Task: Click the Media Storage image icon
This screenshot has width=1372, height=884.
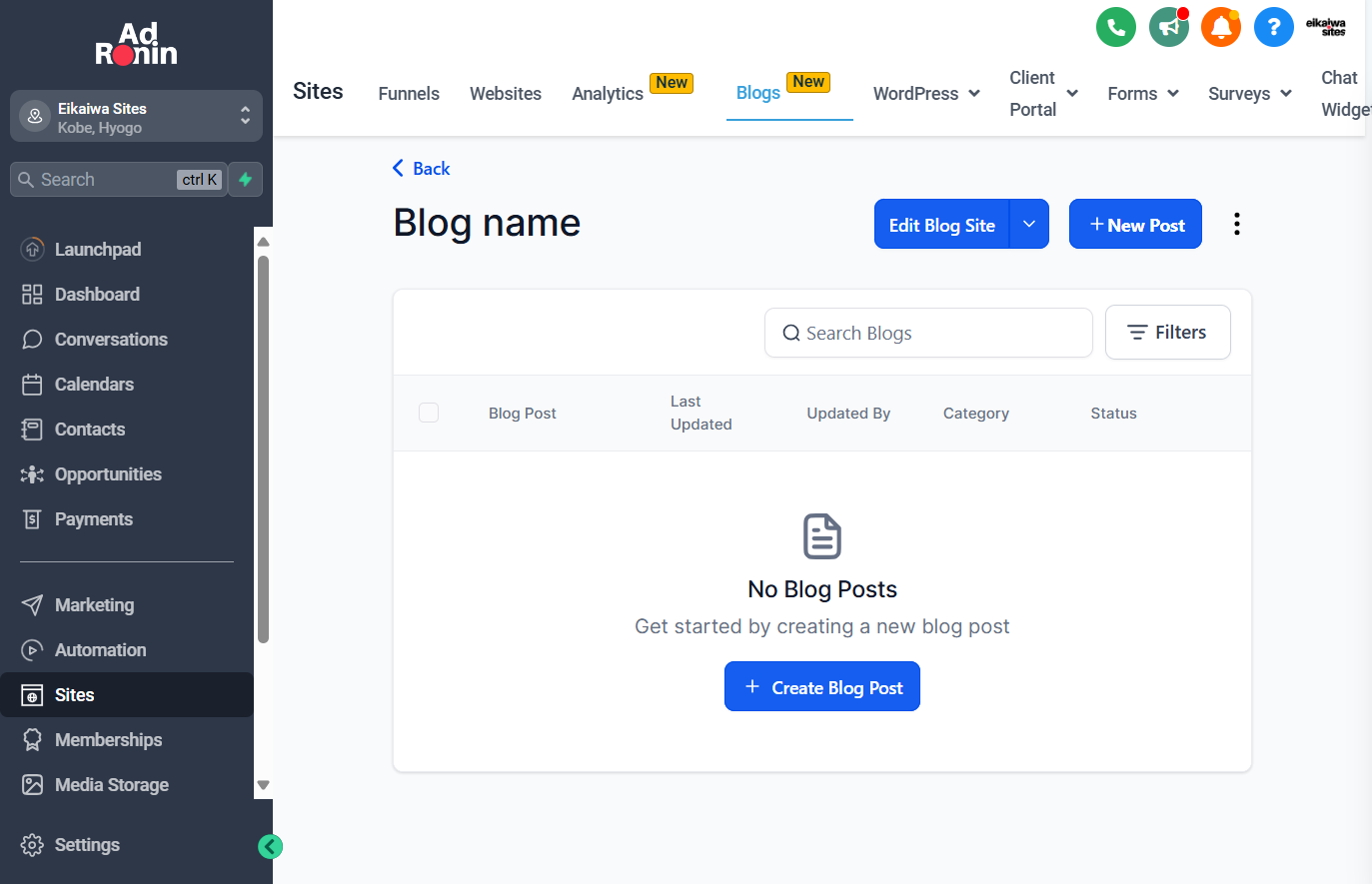Action: click(x=32, y=785)
